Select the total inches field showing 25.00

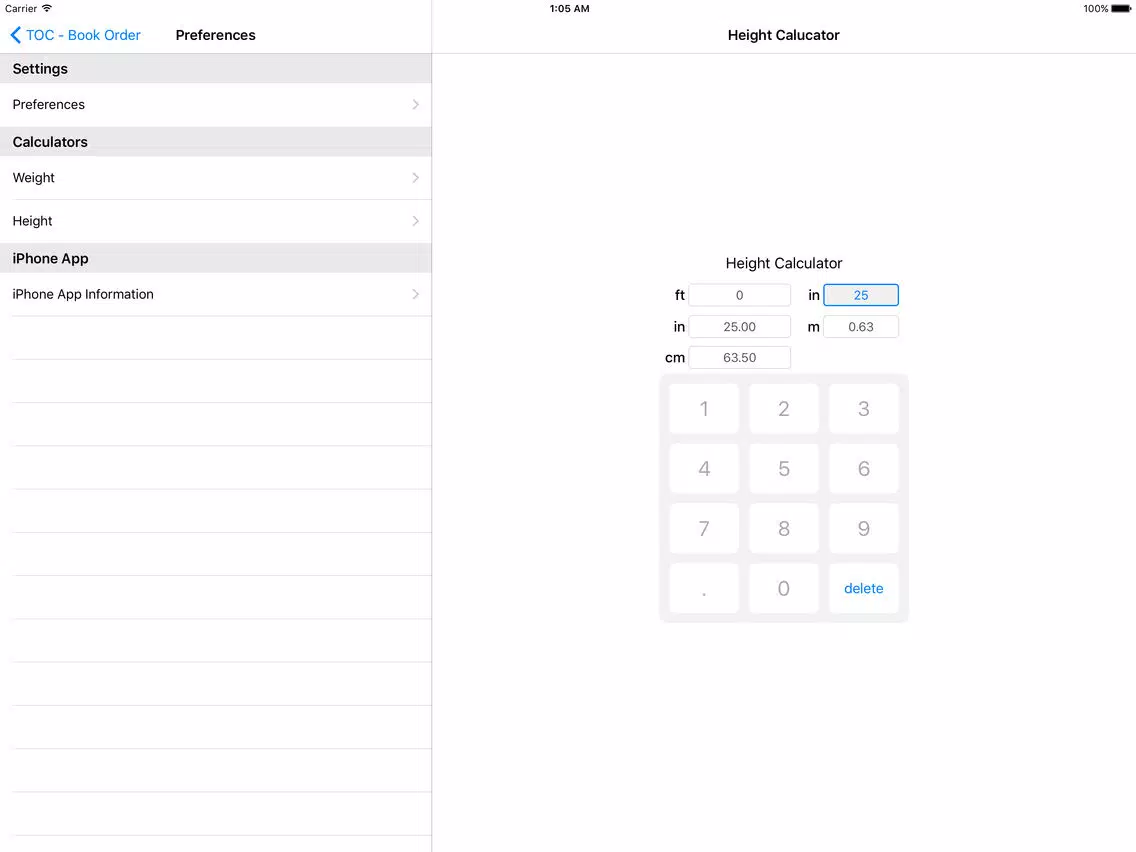739,327
